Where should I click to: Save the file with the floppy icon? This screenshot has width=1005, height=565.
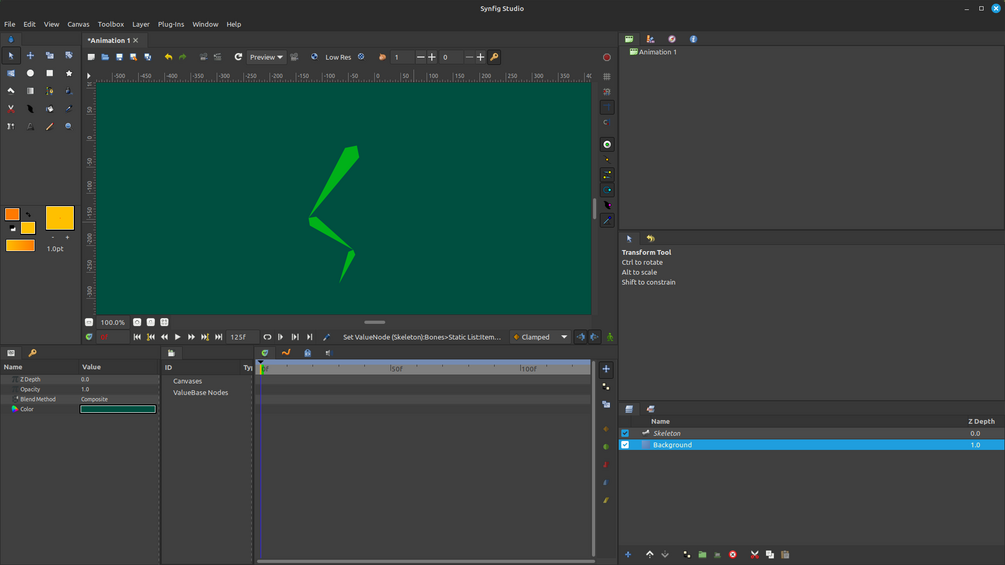pos(119,57)
